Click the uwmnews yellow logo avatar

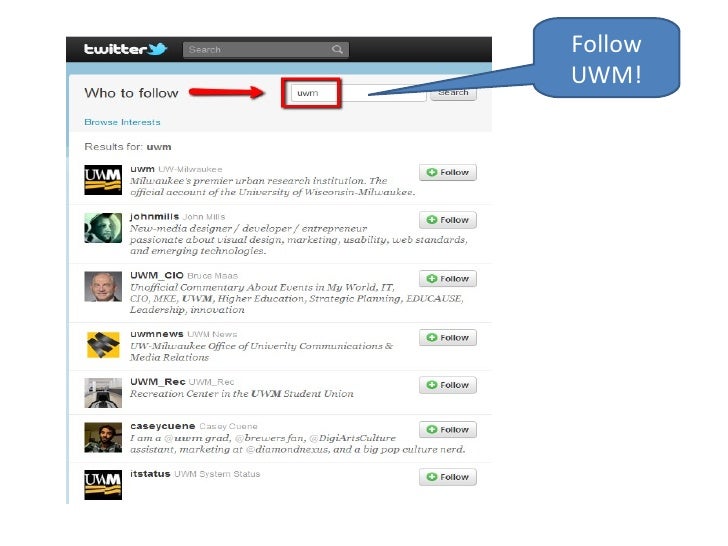tap(103, 345)
